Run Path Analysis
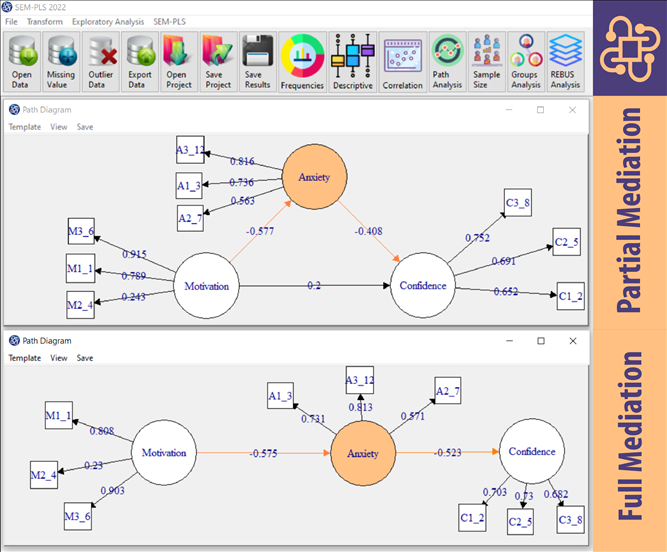667x552 pixels. (448, 62)
